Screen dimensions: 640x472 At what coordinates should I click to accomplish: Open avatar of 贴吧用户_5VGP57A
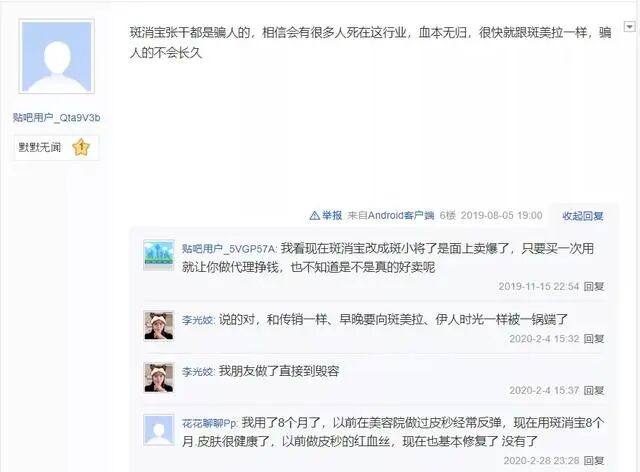159,256
